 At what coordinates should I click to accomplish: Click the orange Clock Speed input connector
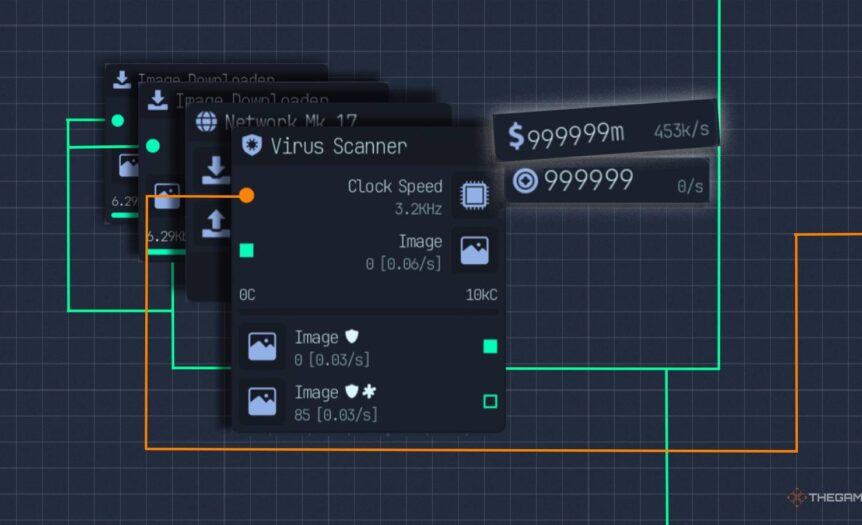coord(246,196)
